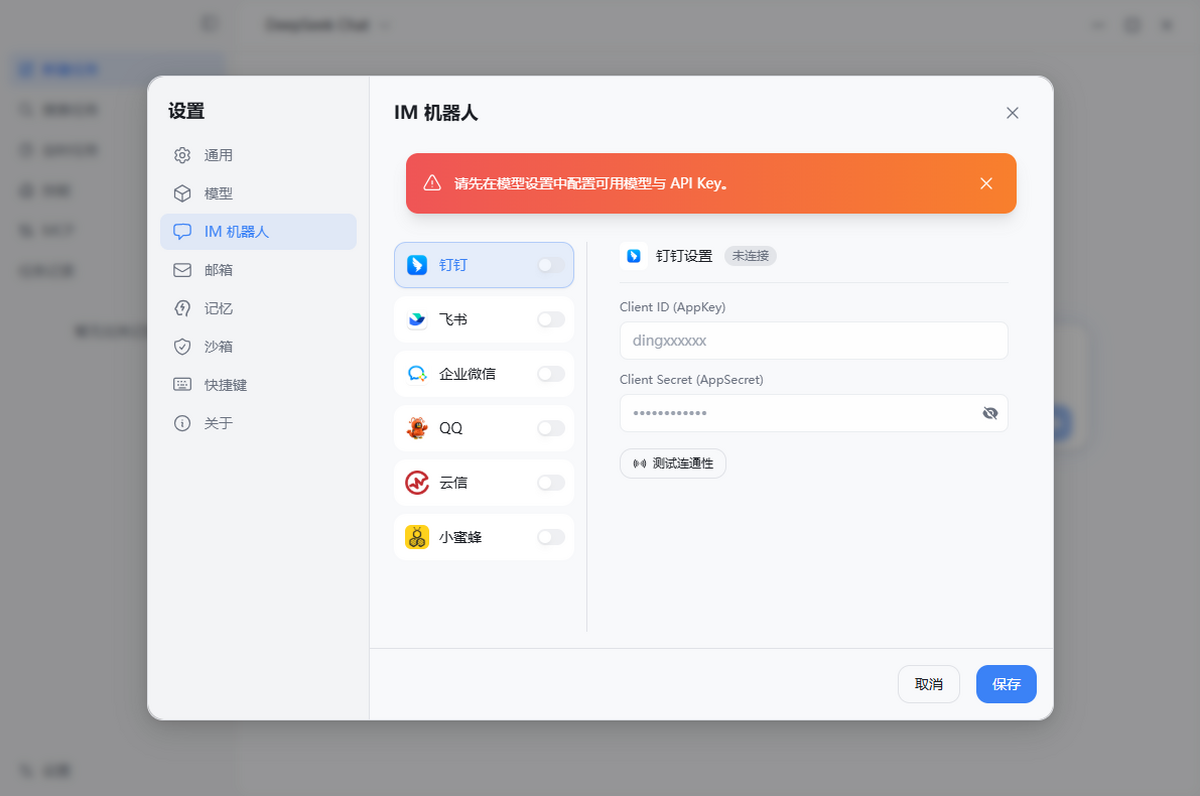The width and height of the screenshot is (1200, 796).
Task: Enable the 飞书 robot toggle
Action: tap(550, 320)
